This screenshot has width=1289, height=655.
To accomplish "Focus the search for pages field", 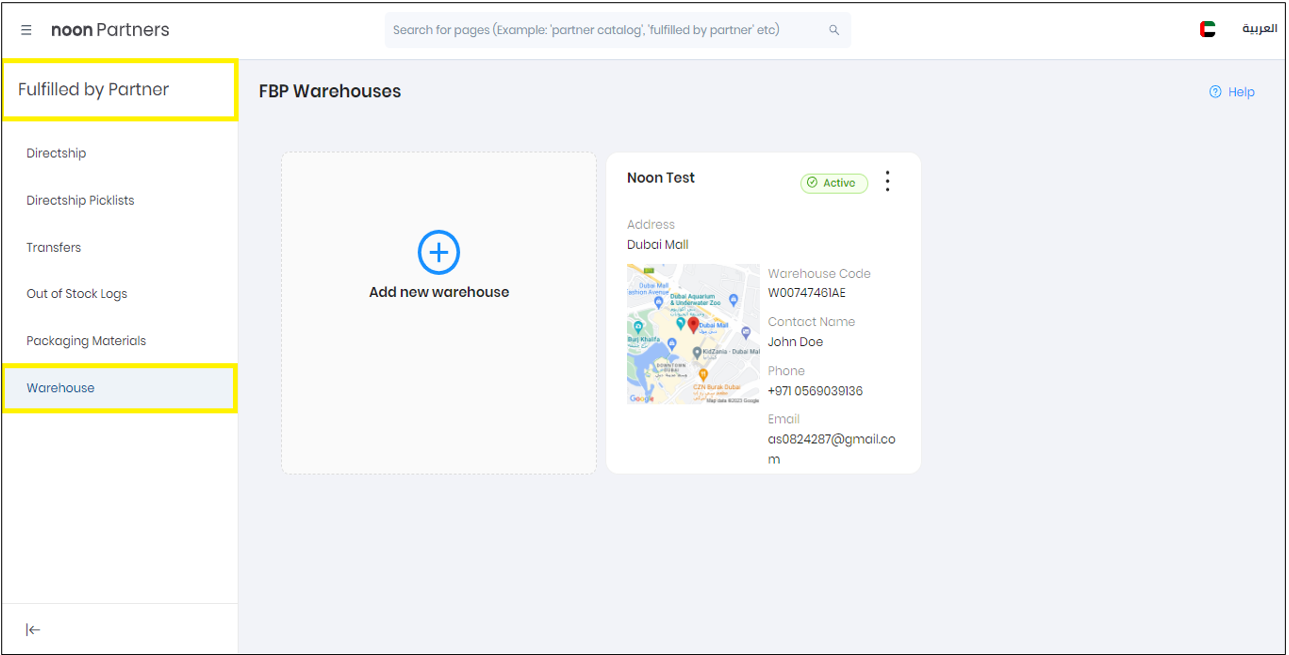I will [618, 30].
